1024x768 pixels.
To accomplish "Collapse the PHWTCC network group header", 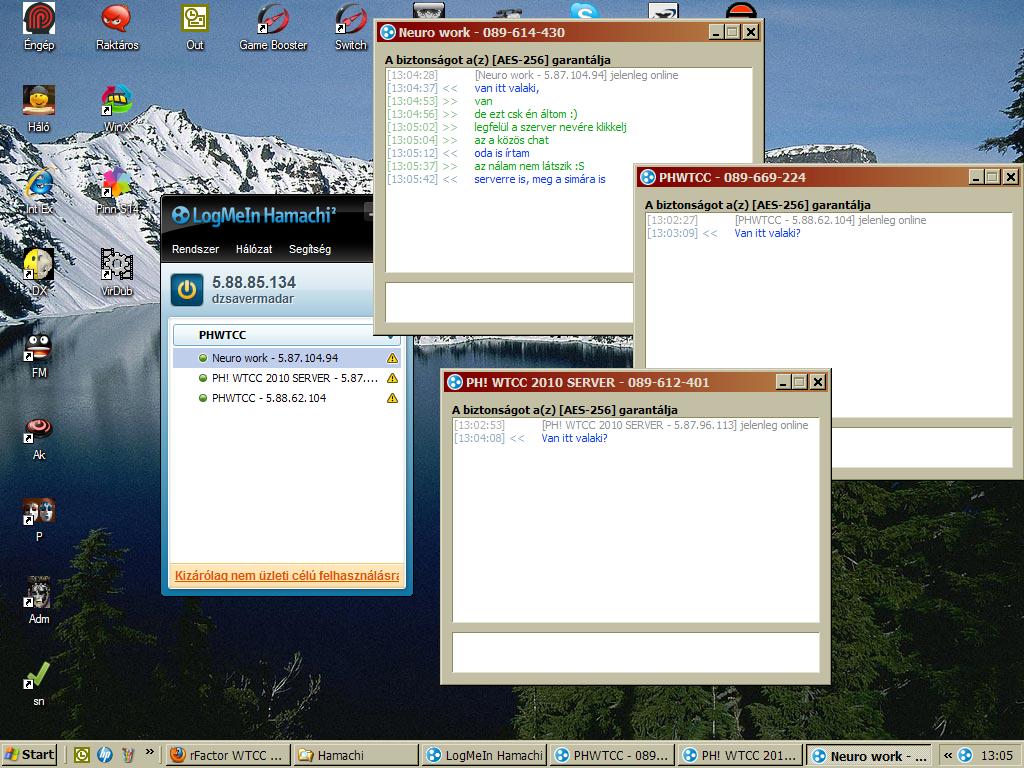I will point(286,335).
